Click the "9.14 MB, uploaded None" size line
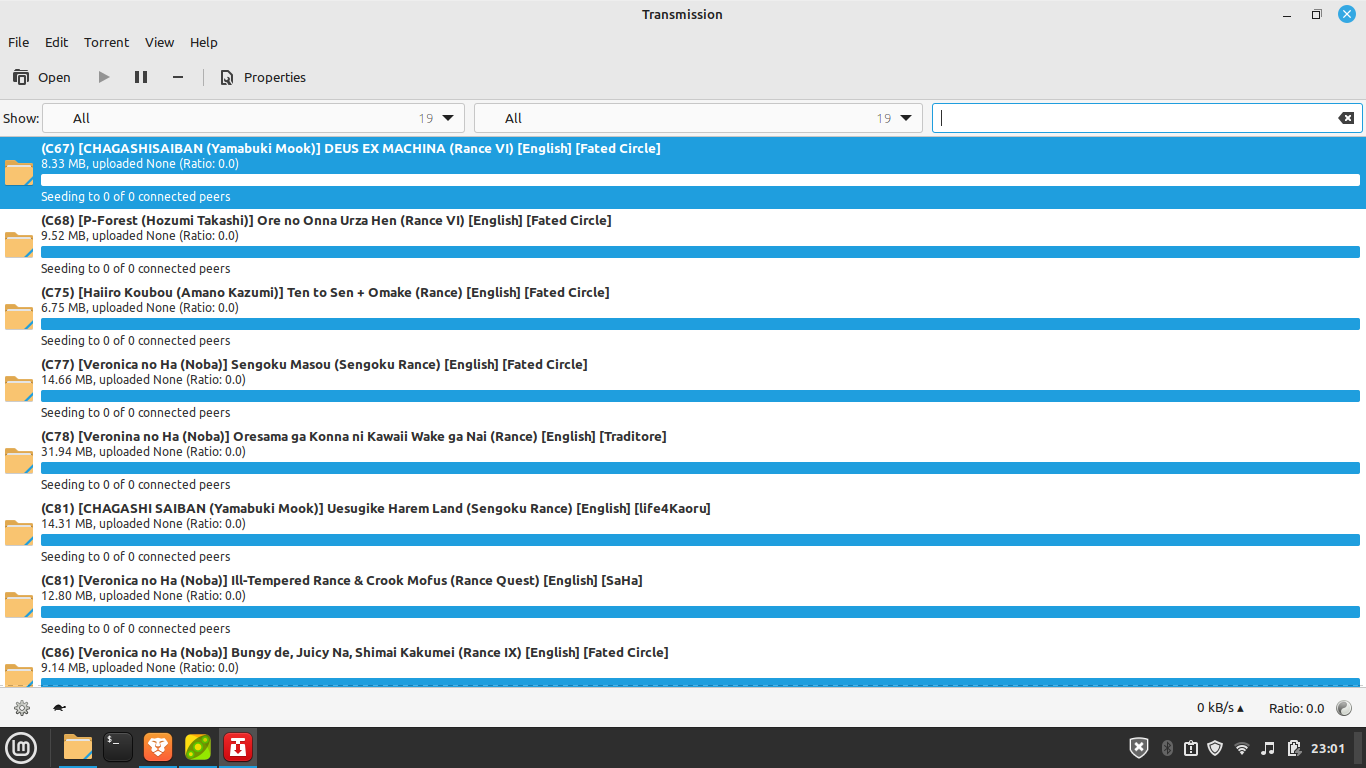This screenshot has height=768, width=1366. pyautogui.click(x=140, y=668)
